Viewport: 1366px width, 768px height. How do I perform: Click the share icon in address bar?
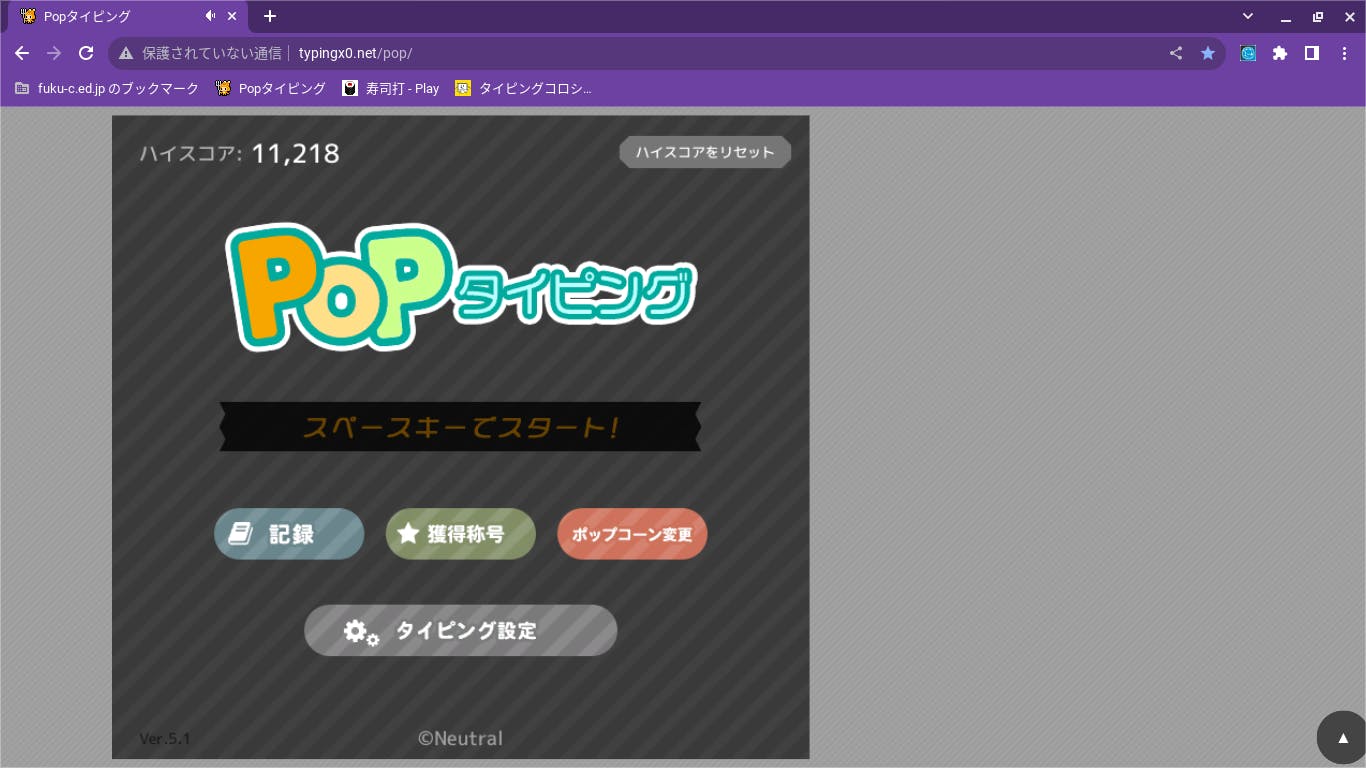coord(1176,53)
